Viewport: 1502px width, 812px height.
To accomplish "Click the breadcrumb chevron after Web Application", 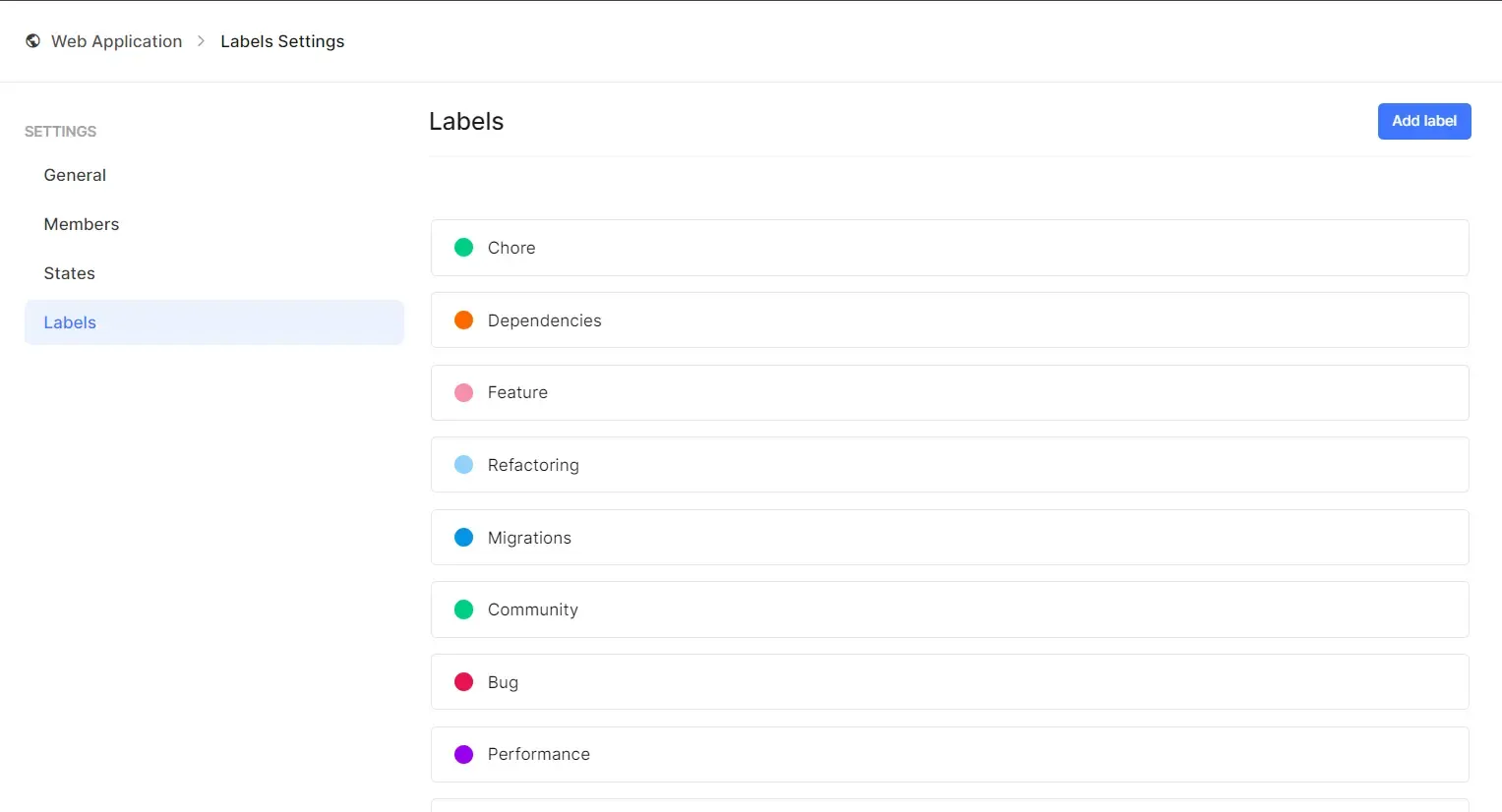I will pos(202,41).
